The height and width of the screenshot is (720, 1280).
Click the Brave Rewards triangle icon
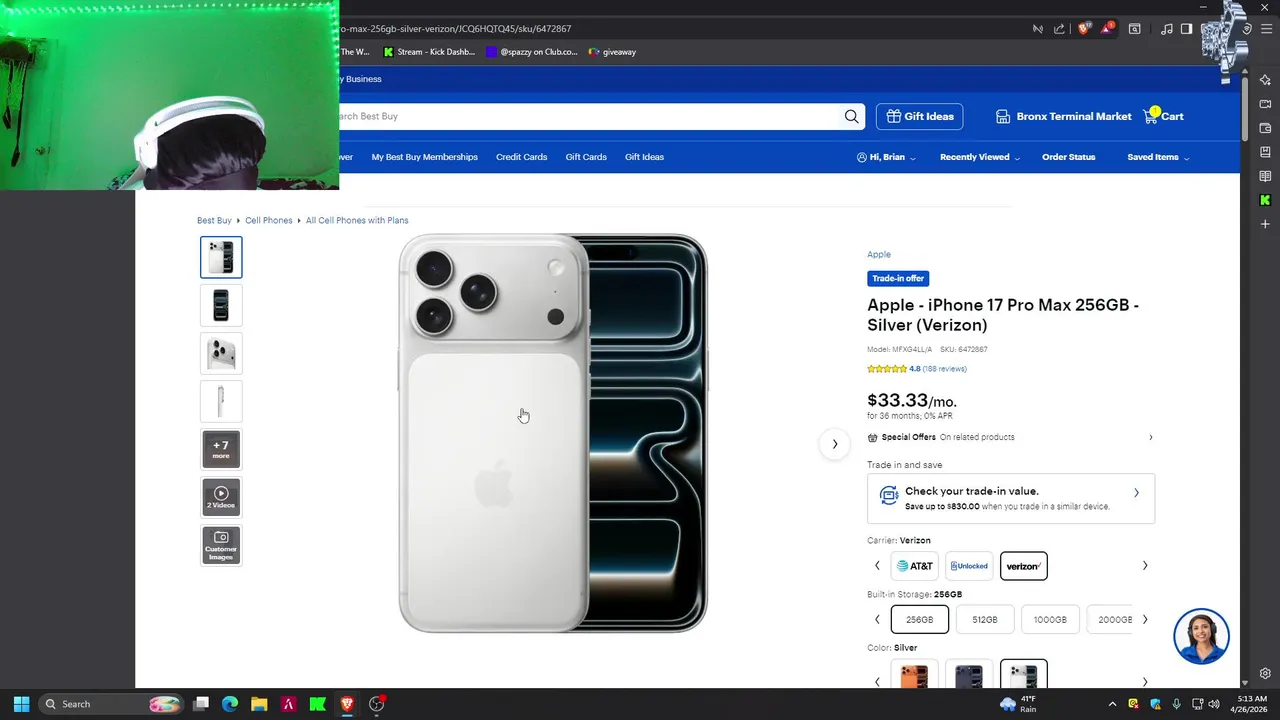(1107, 29)
